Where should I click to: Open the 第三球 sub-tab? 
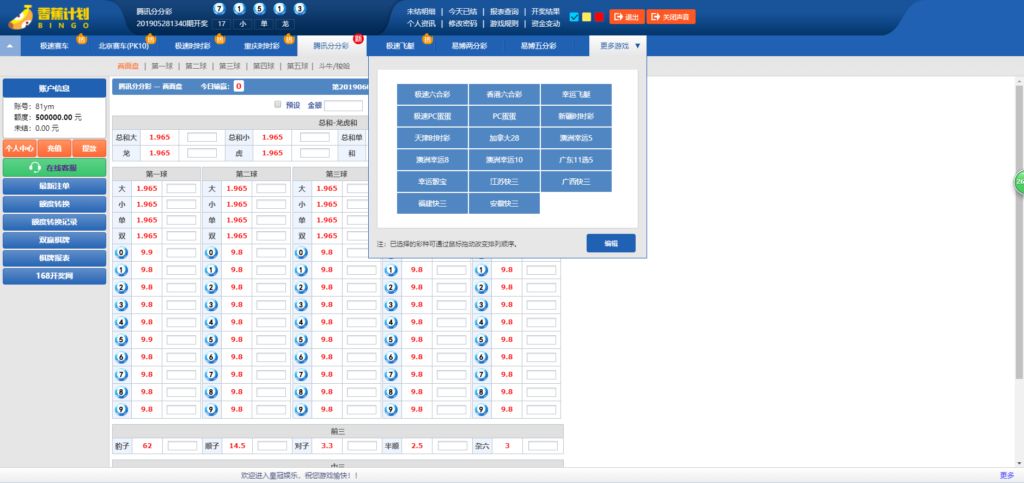pyautogui.click(x=230, y=66)
